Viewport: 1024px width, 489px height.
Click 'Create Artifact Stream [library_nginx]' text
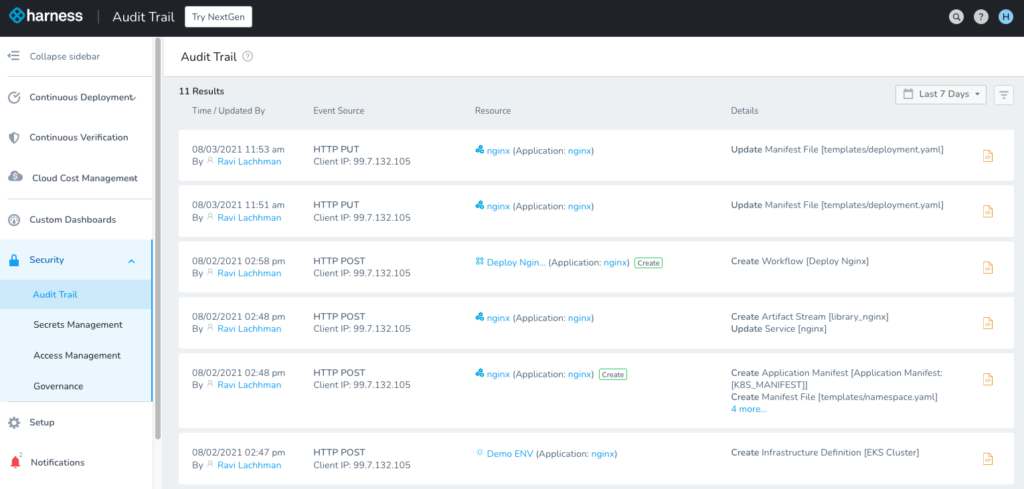(x=810, y=317)
